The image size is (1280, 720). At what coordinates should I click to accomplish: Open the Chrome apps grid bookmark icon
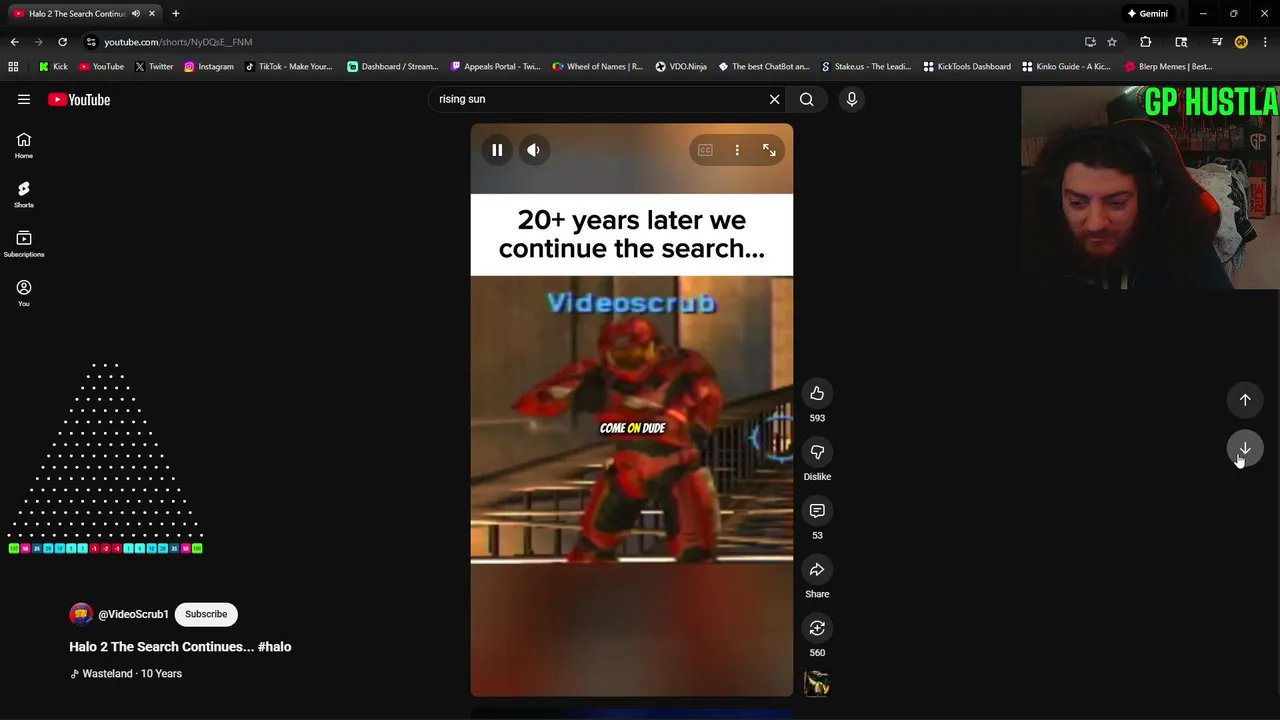[13, 67]
